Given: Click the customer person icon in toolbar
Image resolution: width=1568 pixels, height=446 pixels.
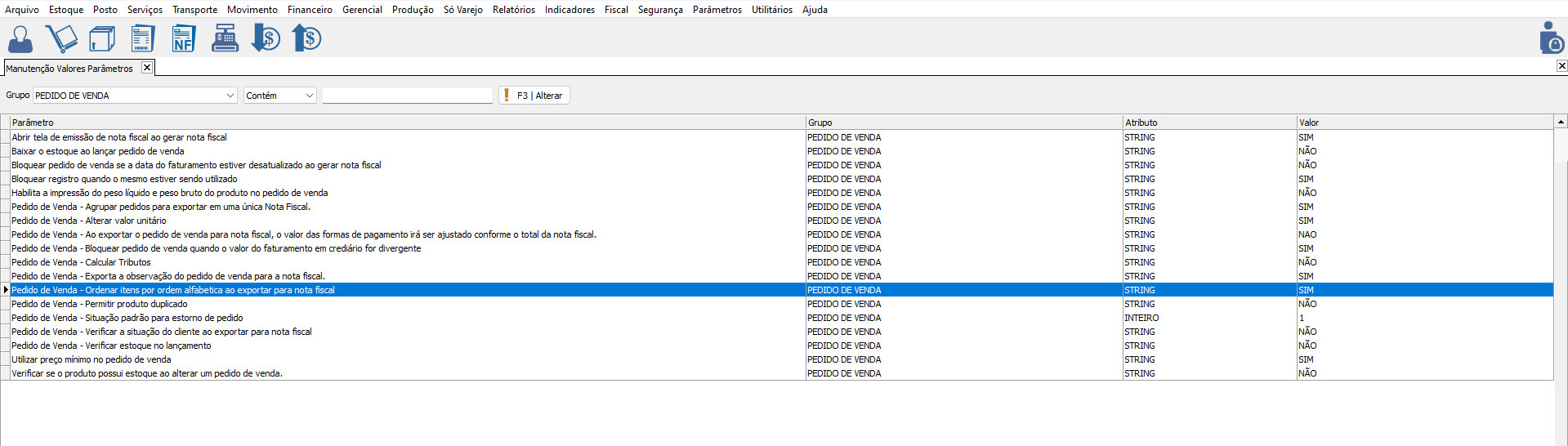Looking at the screenshot, I should pyautogui.click(x=20, y=38).
